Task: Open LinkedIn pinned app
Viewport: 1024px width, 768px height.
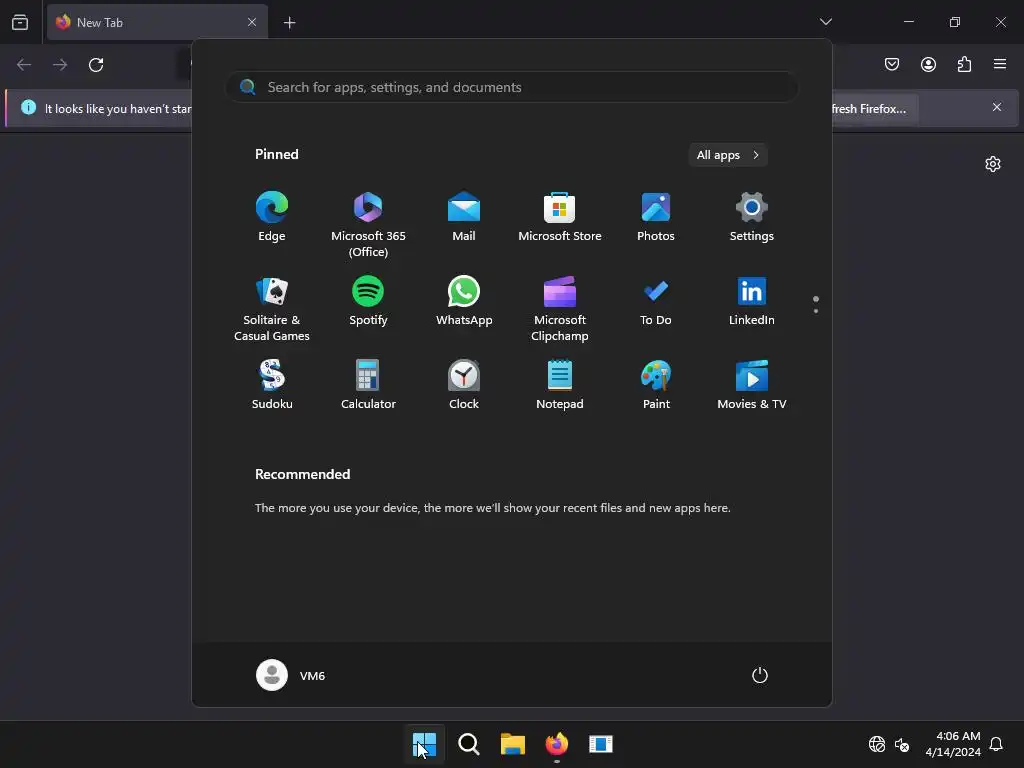Action: click(752, 301)
